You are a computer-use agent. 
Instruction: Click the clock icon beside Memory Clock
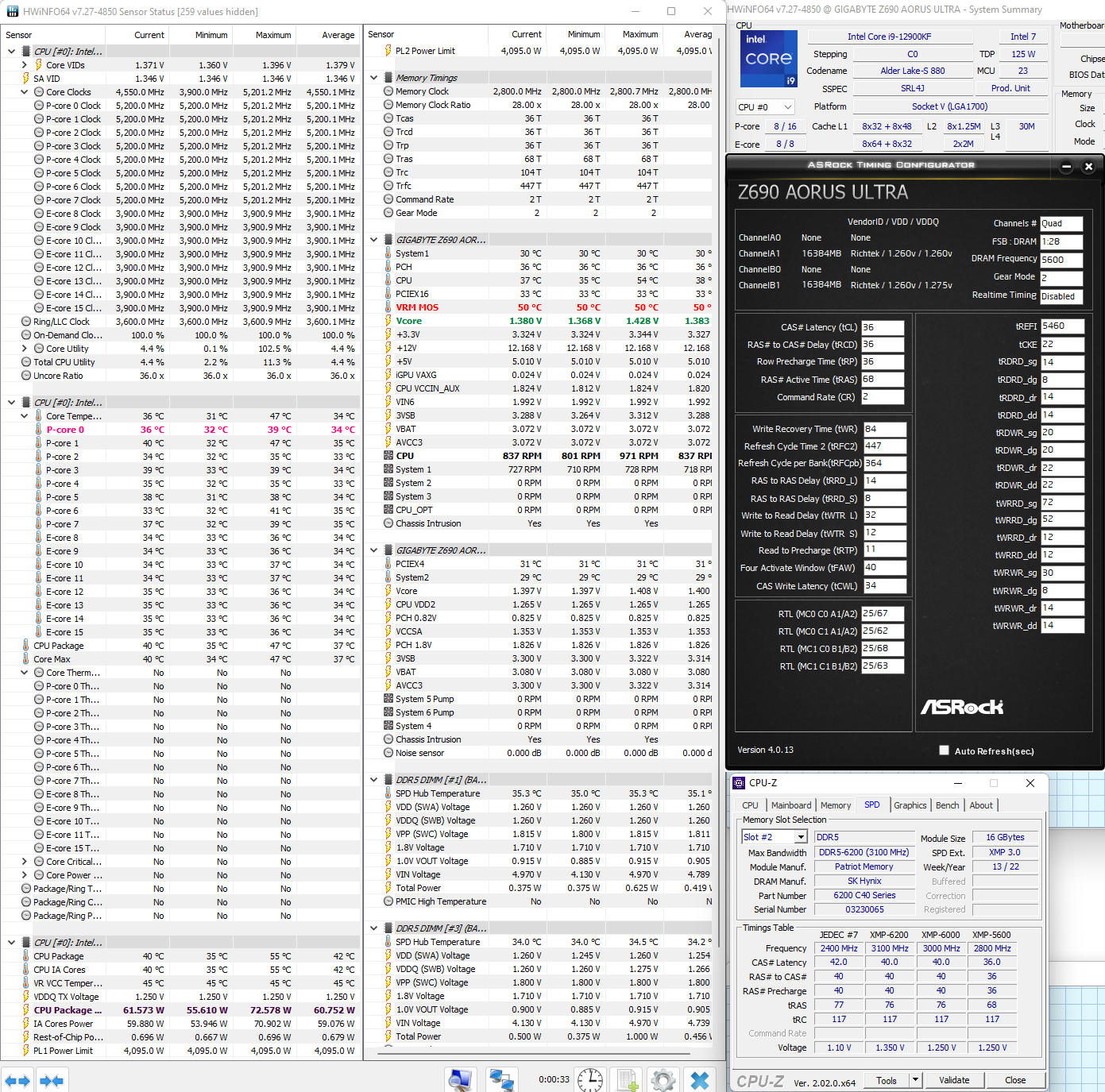click(x=388, y=91)
